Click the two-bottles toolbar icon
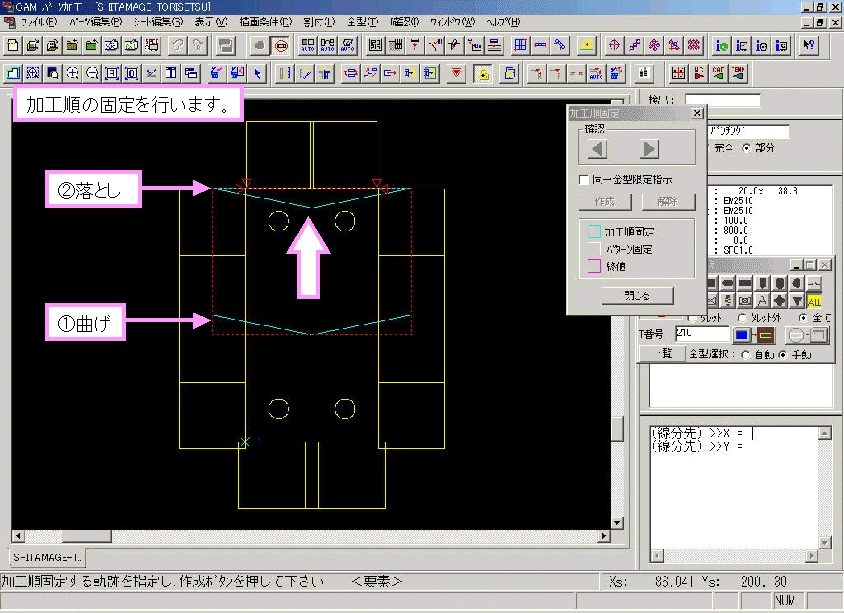This screenshot has width=844, height=613. click(x=644, y=73)
